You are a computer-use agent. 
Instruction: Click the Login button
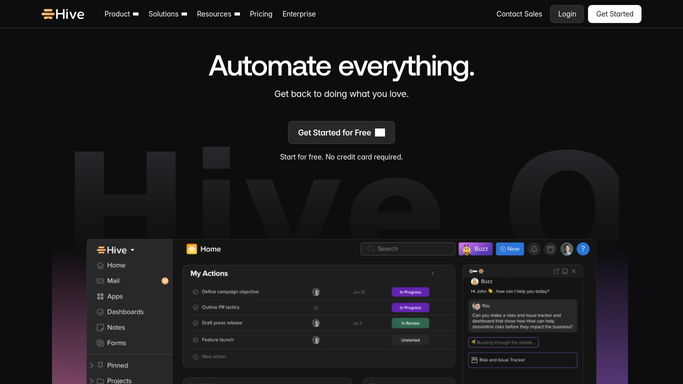click(x=567, y=14)
